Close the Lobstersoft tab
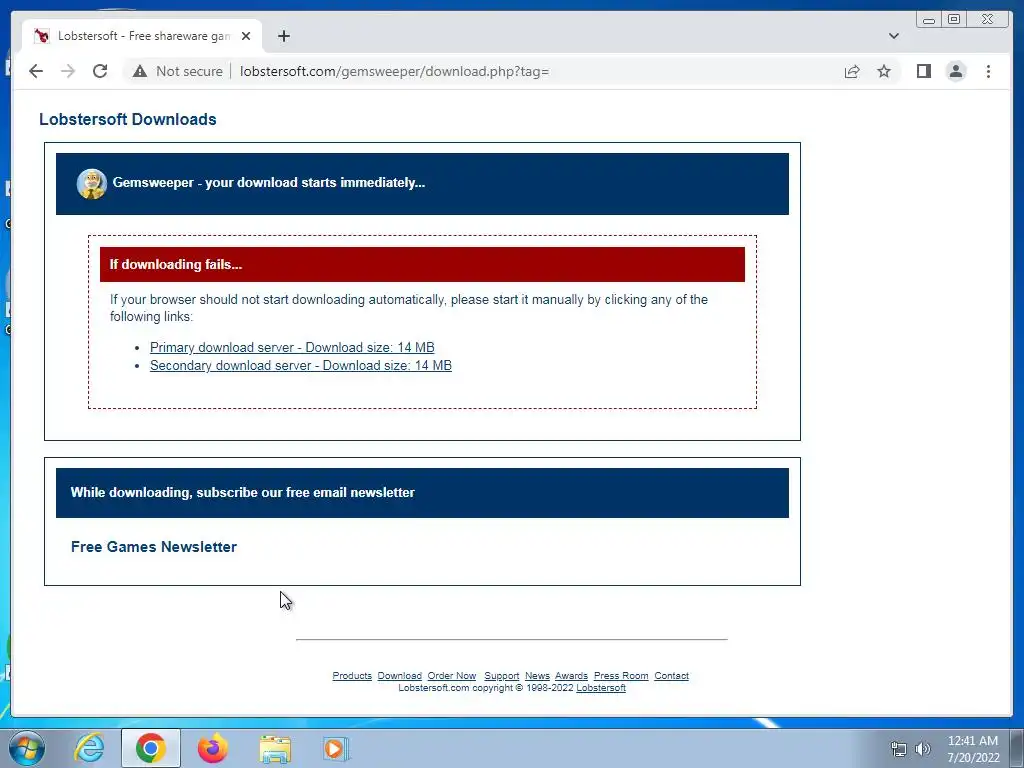This screenshot has width=1024, height=768. click(x=246, y=36)
